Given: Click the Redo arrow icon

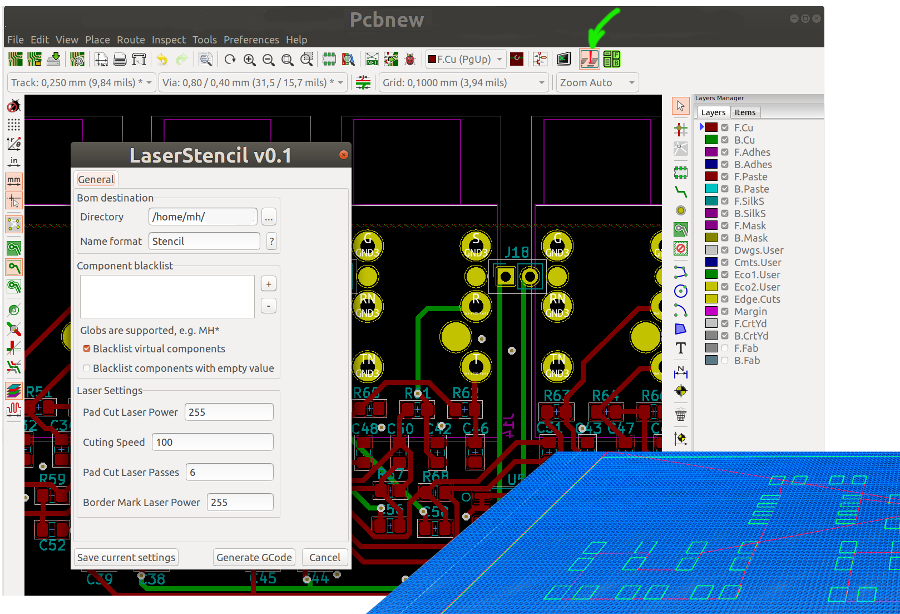Looking at the screenshot, I should [182, 59].
